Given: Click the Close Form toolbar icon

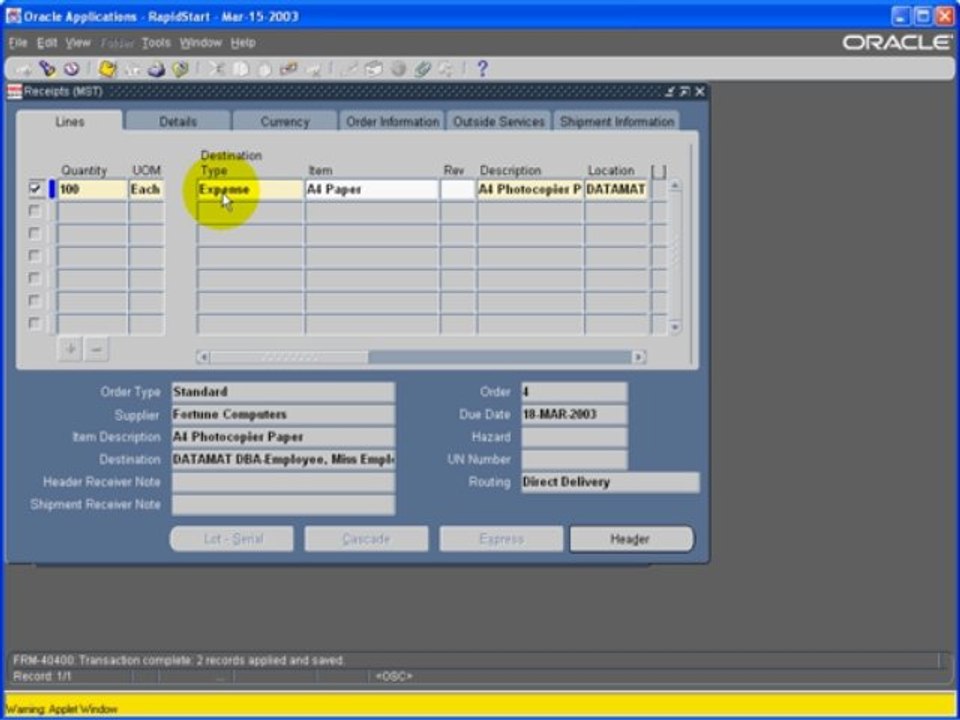Looking at the screenshot, I should click(x=180, y=69).
